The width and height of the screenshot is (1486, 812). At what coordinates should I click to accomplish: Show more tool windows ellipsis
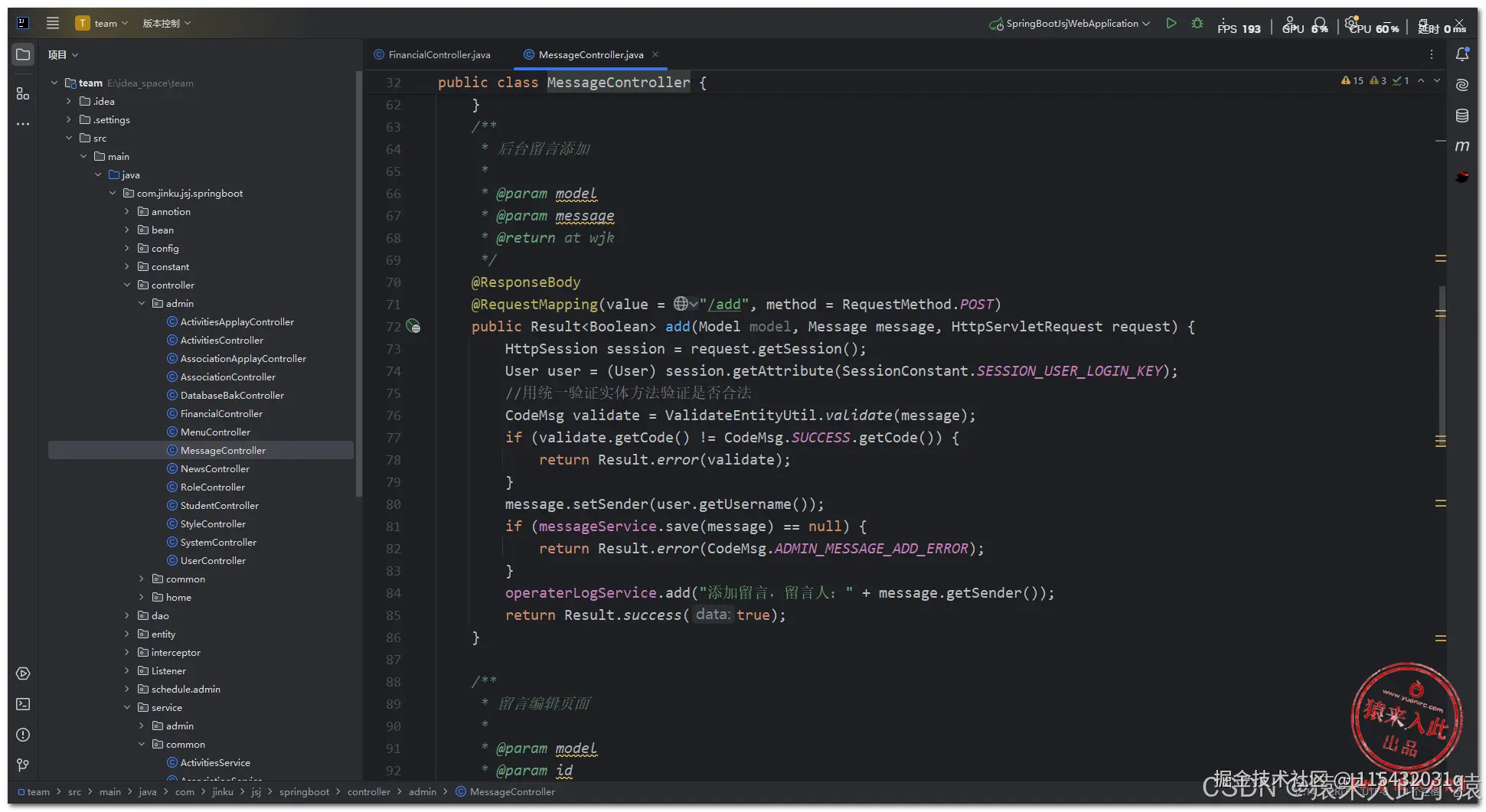click(x=23, y=124)
